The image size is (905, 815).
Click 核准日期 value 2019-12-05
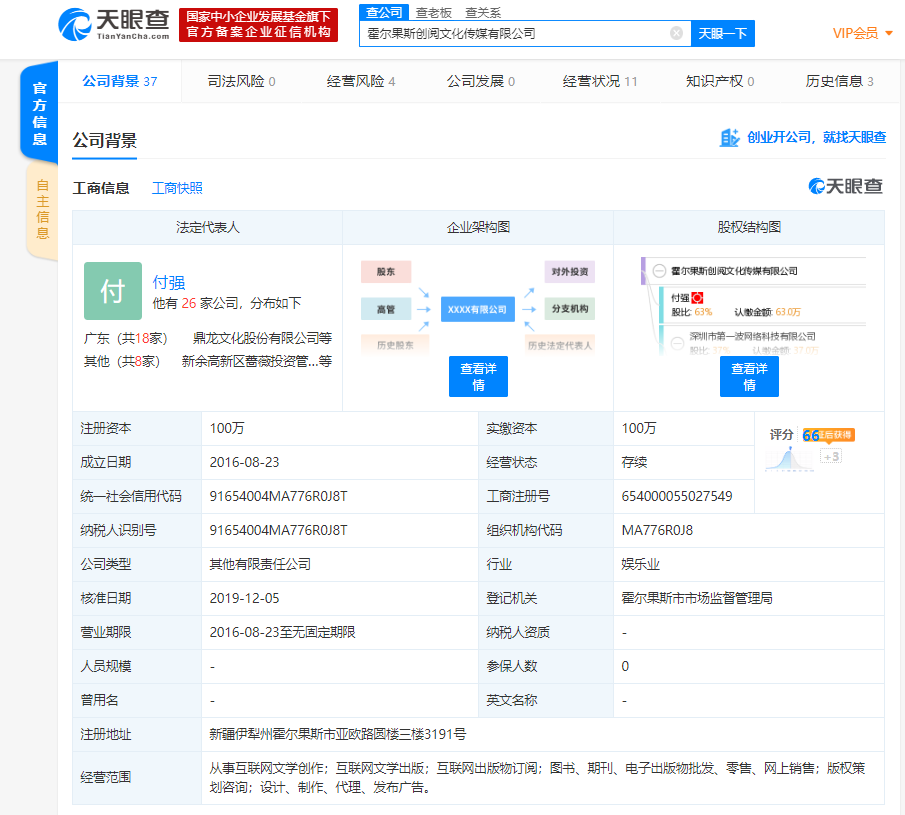coord(244,599)
